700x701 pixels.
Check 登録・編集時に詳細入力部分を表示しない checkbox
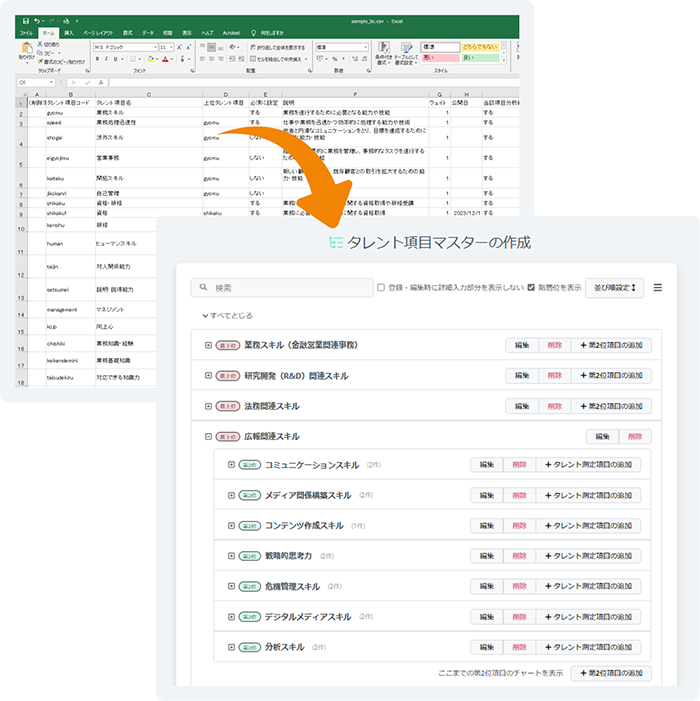381,288
